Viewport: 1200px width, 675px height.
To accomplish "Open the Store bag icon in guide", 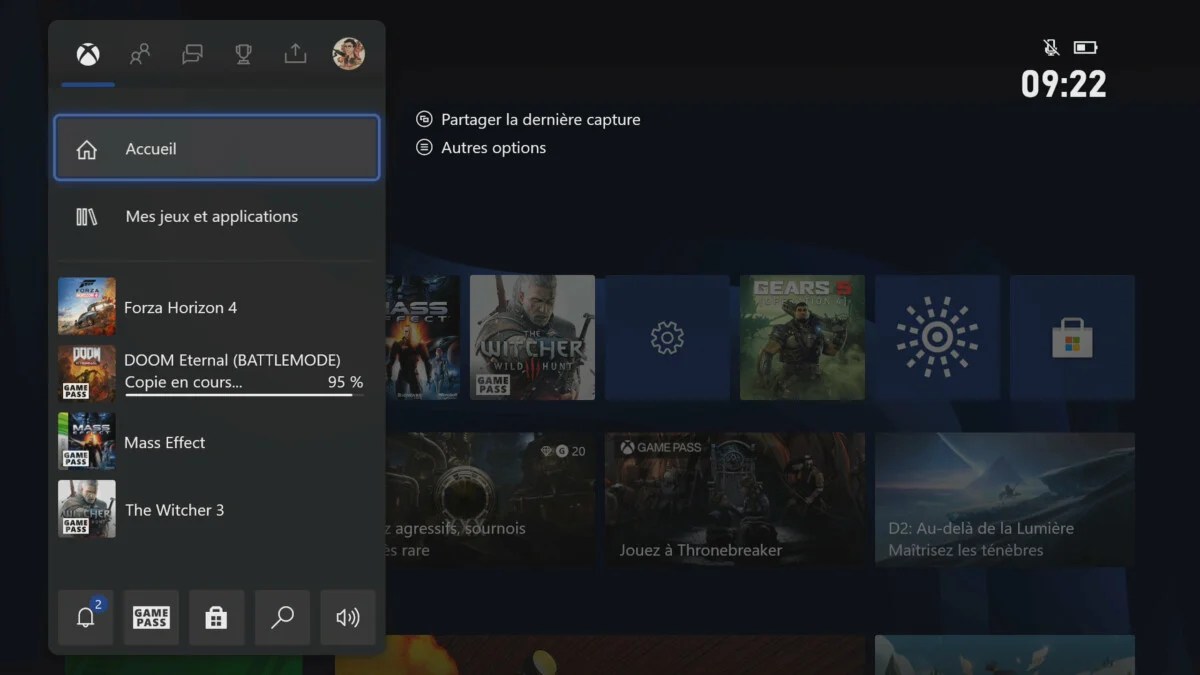I will (x=216, y=617).
